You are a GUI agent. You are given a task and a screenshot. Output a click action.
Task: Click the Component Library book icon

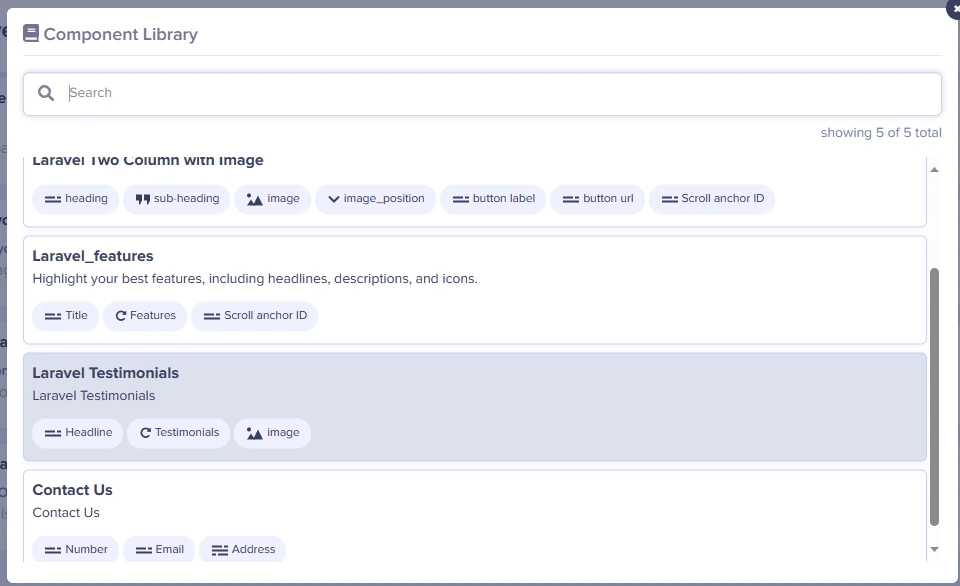(31, 34)
